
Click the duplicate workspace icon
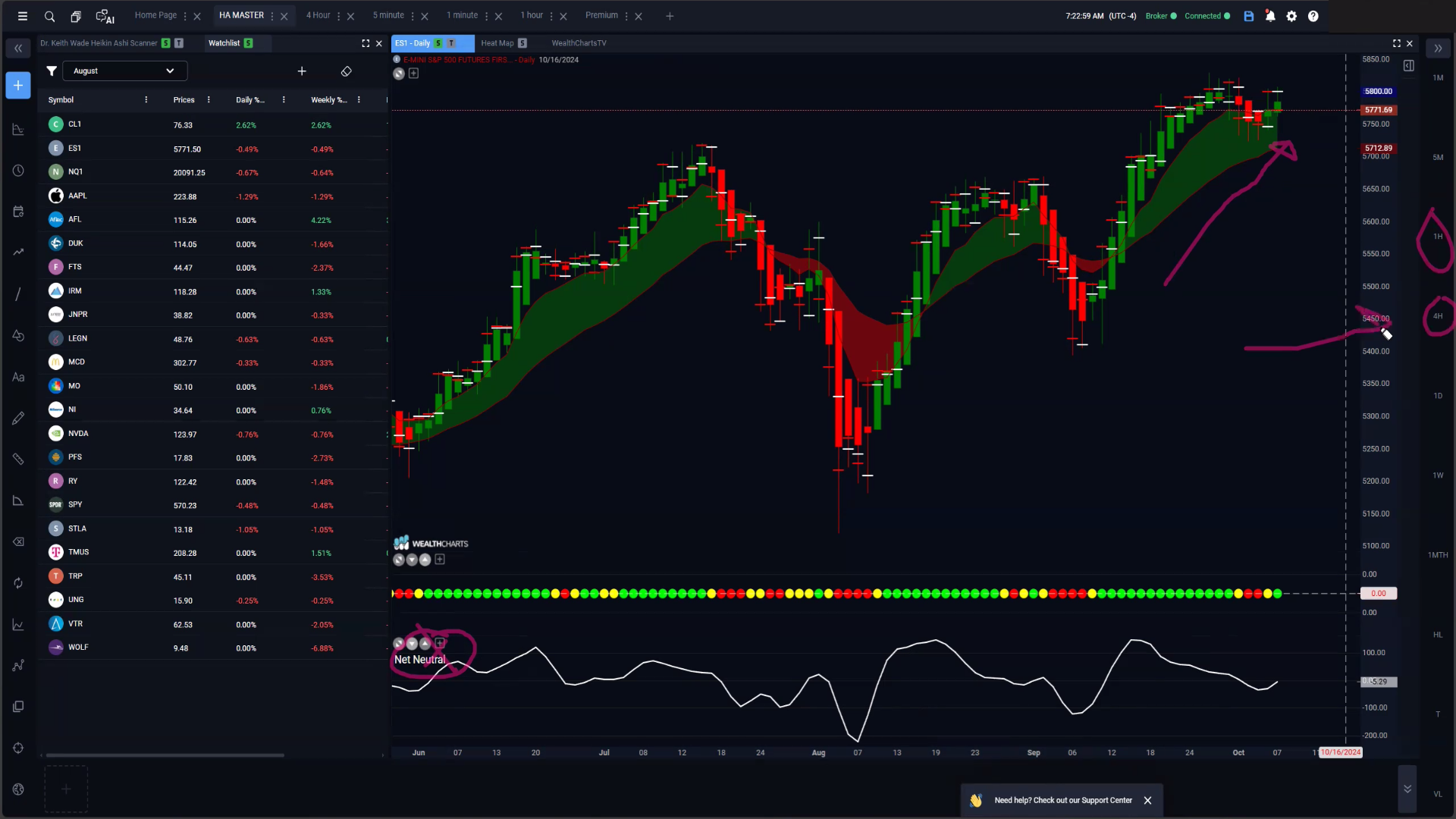pos(76,16)
